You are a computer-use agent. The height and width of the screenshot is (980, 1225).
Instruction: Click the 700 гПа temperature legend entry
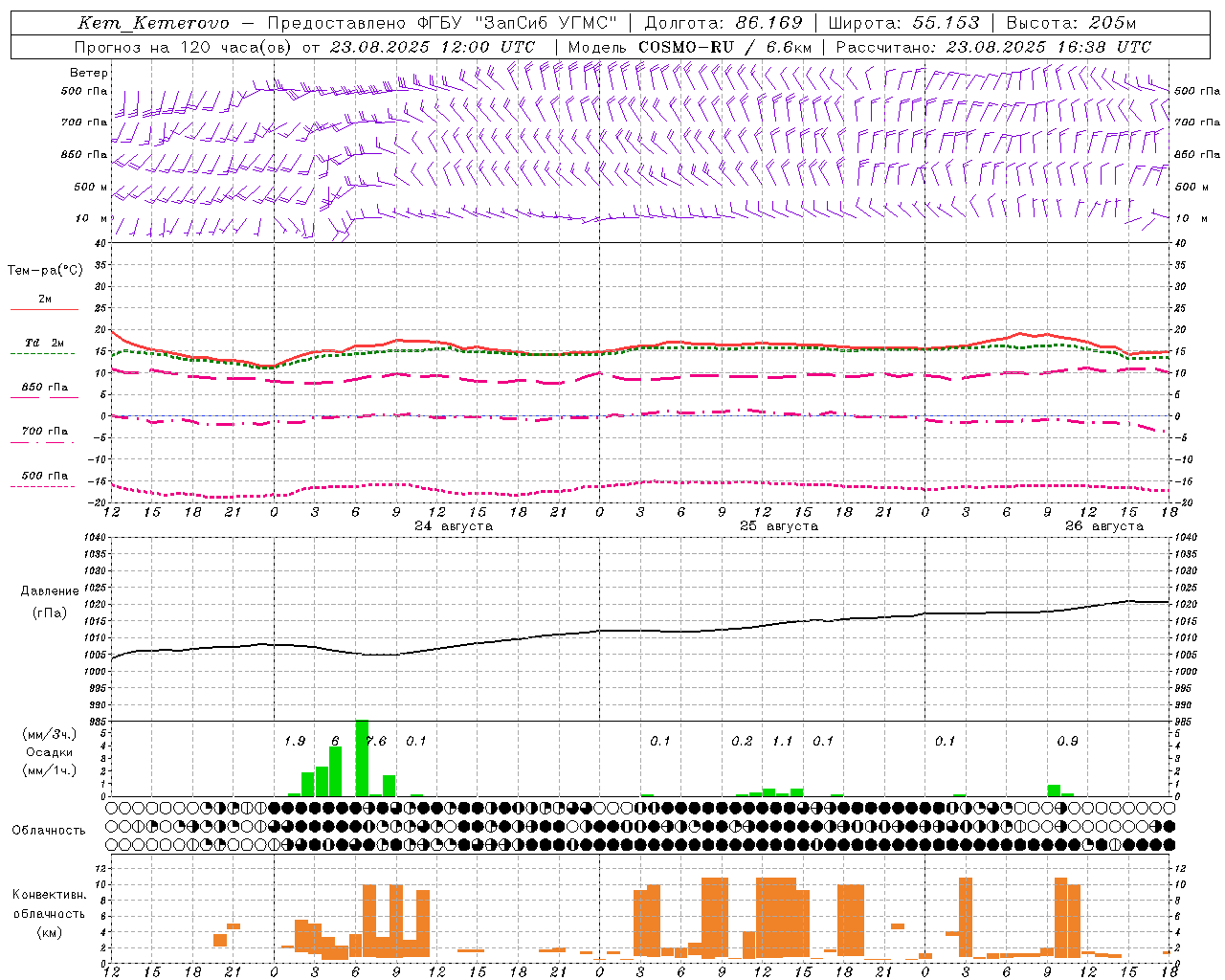pos(45,431)
